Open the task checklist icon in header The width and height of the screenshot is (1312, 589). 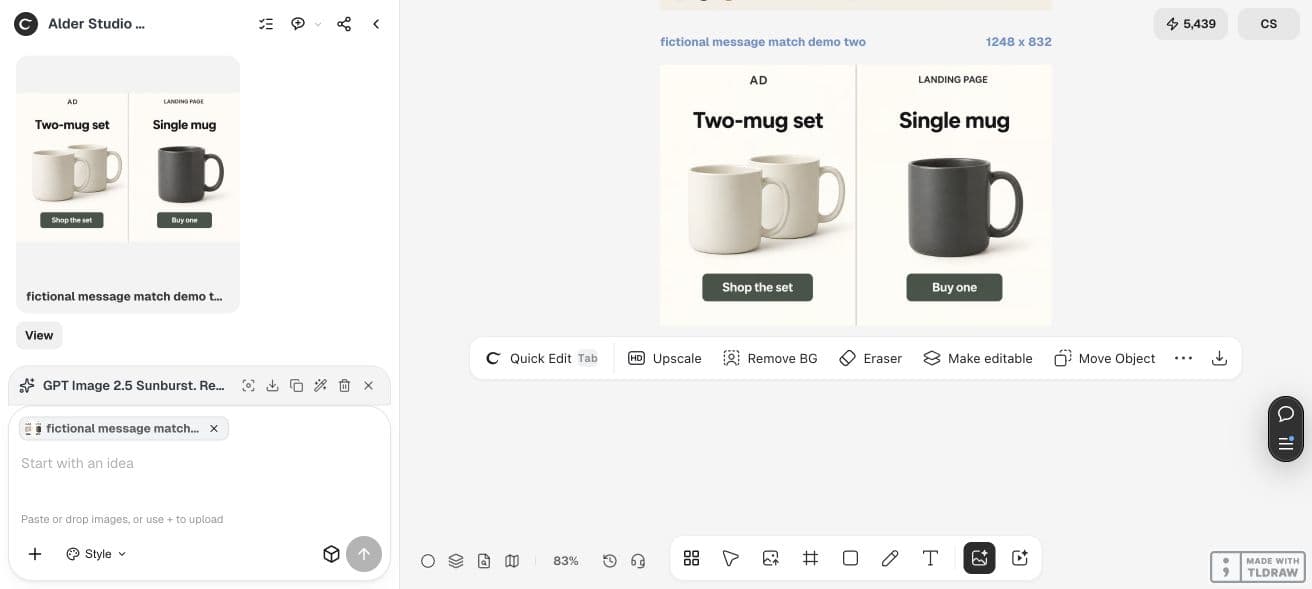tap(266, 24)
